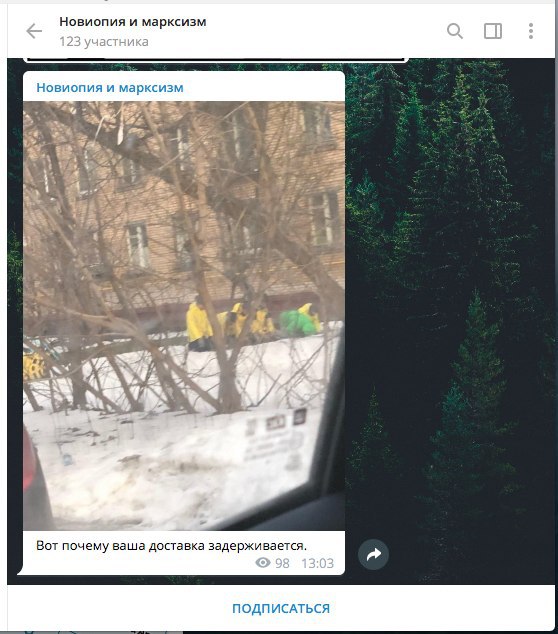The width and height of the screenshot is (558, 634).
Task: Toggle the right sidebar panel icon
Action: 493,31
